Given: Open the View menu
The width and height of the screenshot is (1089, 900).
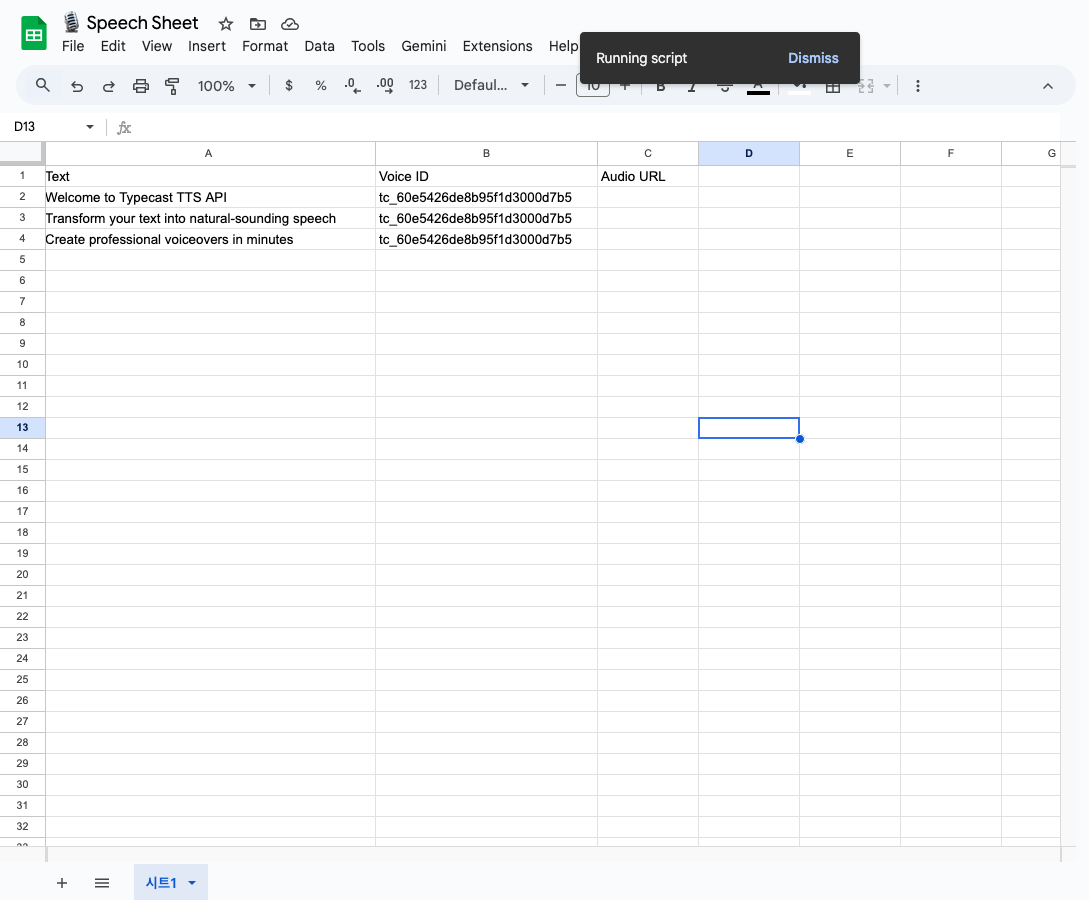Looking at the screenshot, I should tap(156, 46).
